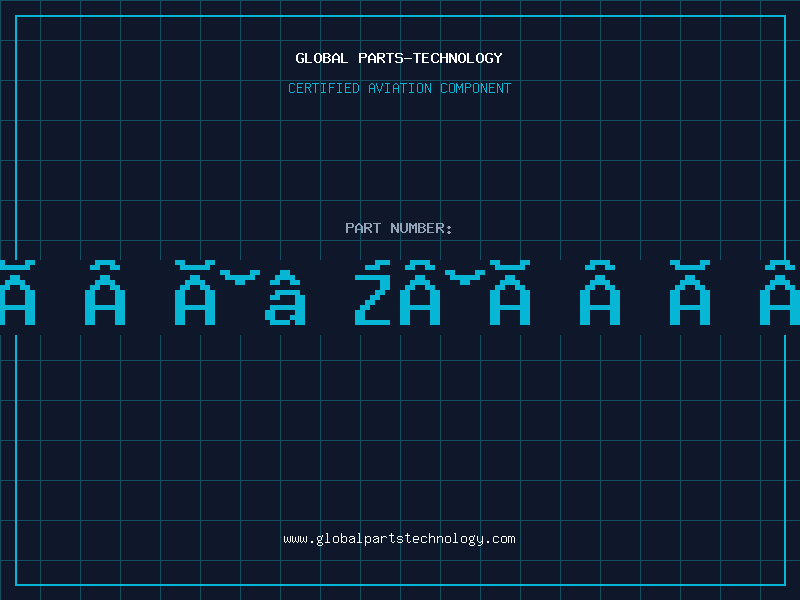Screen dimensions: 800x600
Task: Open the www.globalpartstechnology.com link
Action: pyautogui.click(x=399, y=539)
